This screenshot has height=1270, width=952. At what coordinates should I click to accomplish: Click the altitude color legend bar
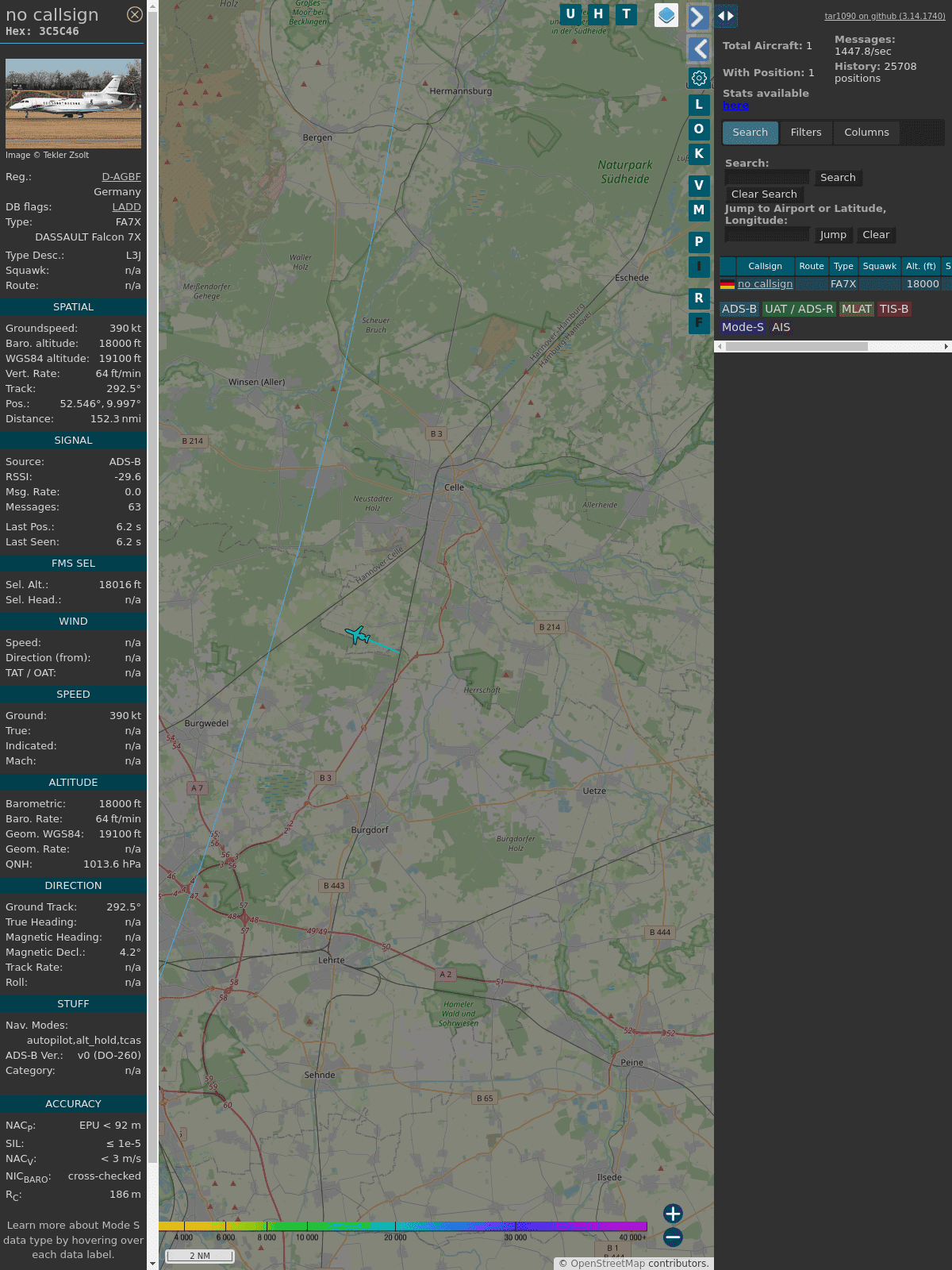pyautogui.click(x=403, y=1226)
